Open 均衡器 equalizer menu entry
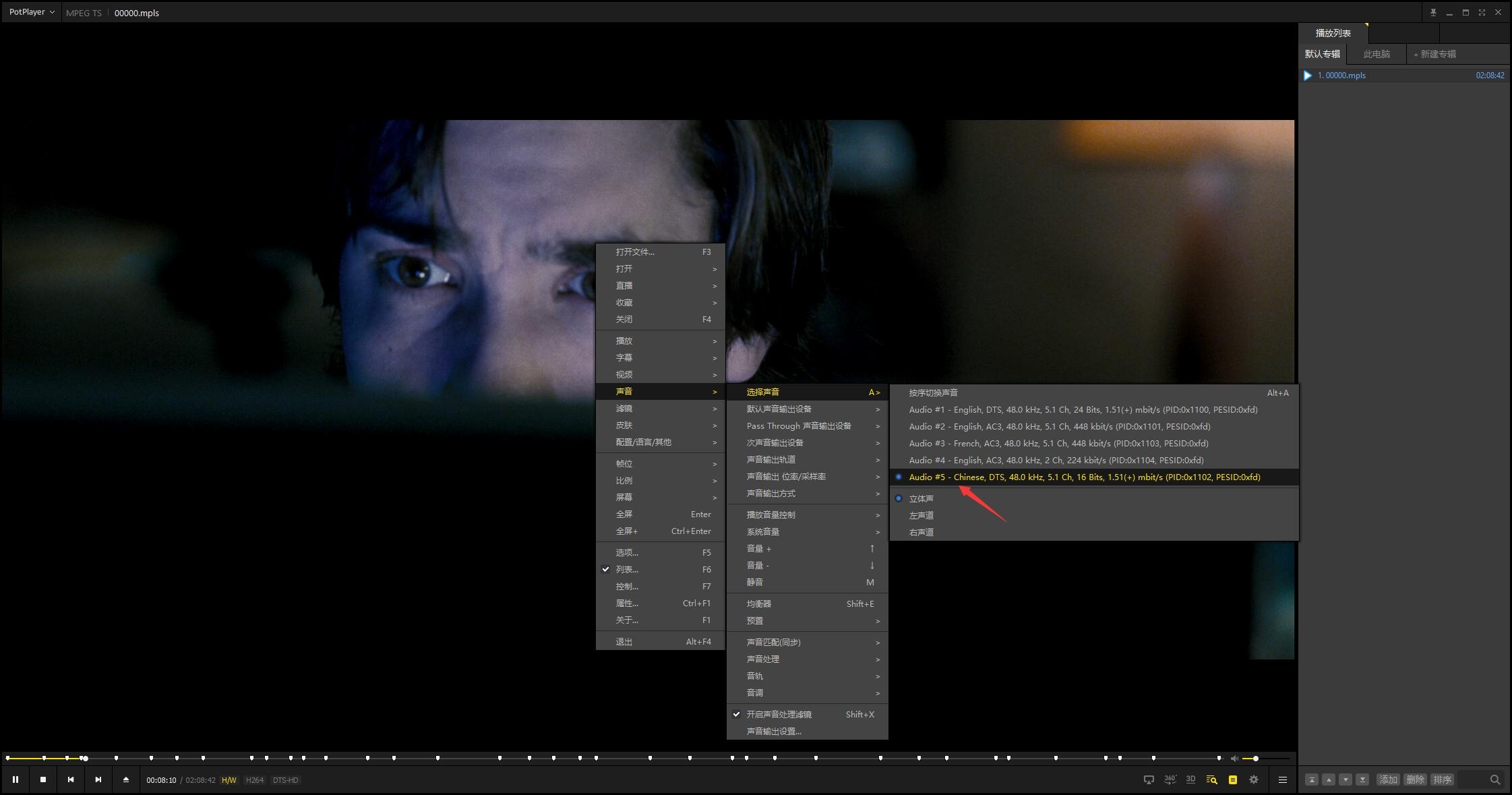1512x795 pixels. [807, 603]
